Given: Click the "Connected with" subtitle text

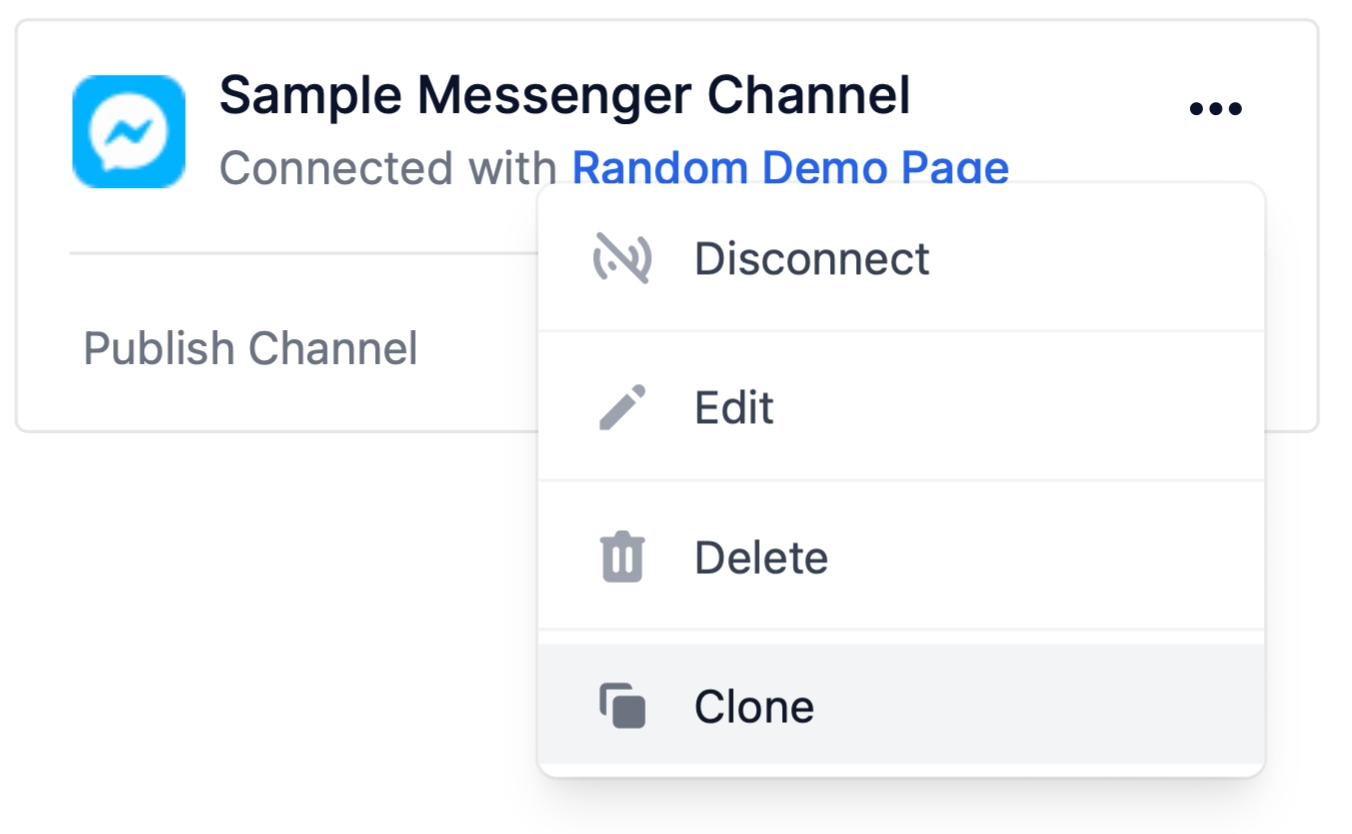Looking at the screenshot, I should click(389, 167).
